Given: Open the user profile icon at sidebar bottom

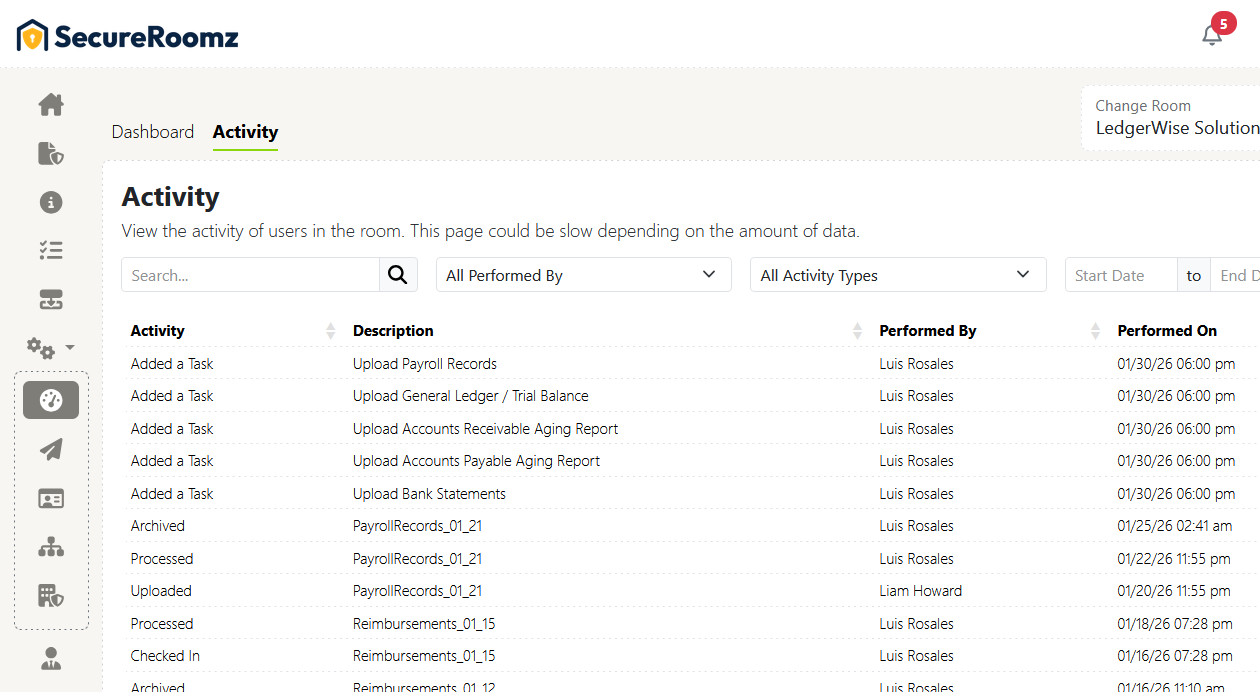Looking at the screenshot, I should pyautogui.click(x=50, y=658).
